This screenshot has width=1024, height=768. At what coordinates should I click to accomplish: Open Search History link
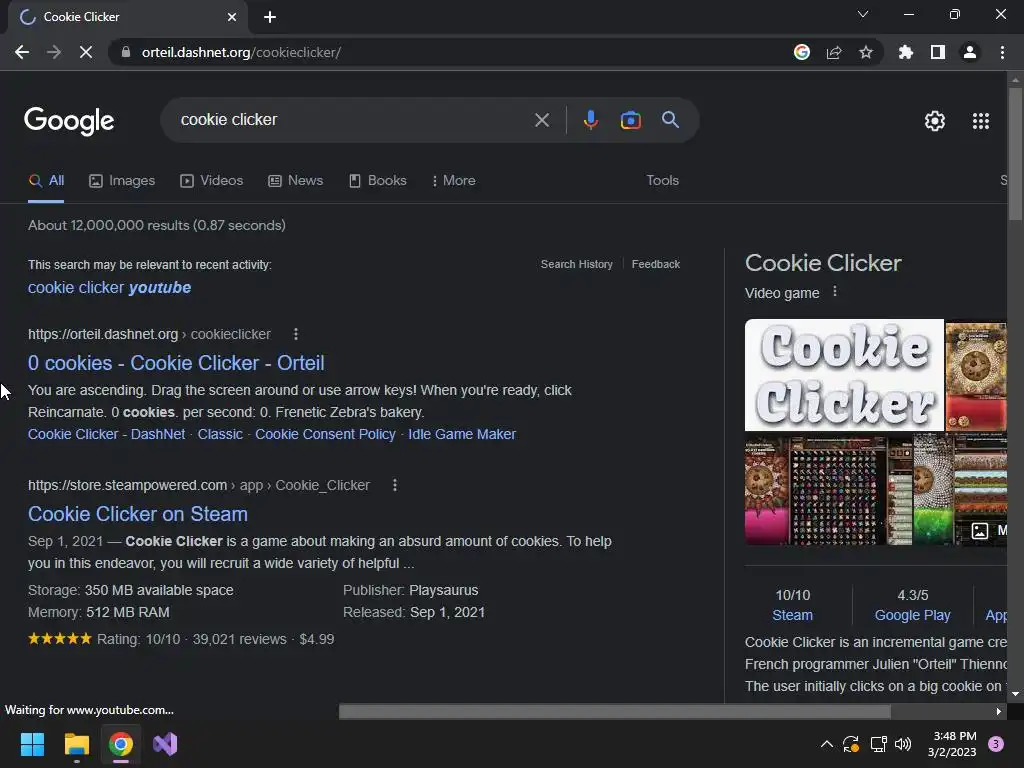[x=577, y=264]
